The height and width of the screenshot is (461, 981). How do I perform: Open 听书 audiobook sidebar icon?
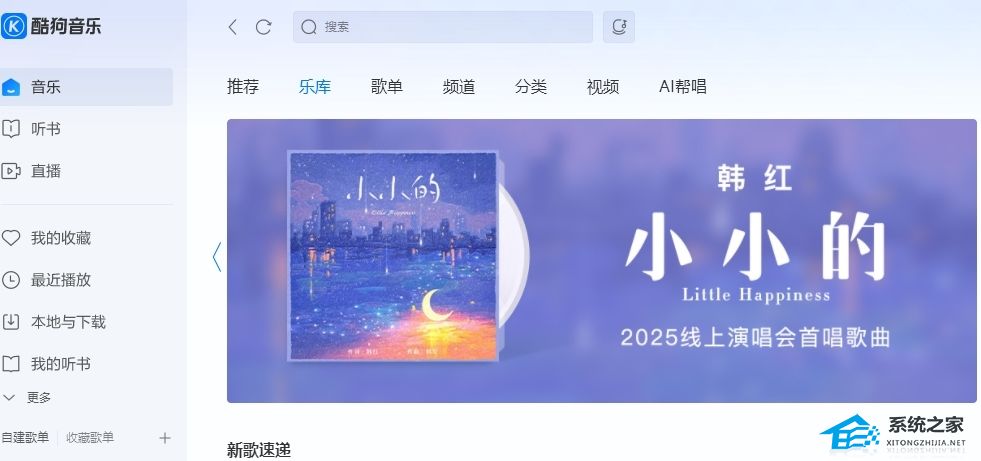(x=11, y=129)
